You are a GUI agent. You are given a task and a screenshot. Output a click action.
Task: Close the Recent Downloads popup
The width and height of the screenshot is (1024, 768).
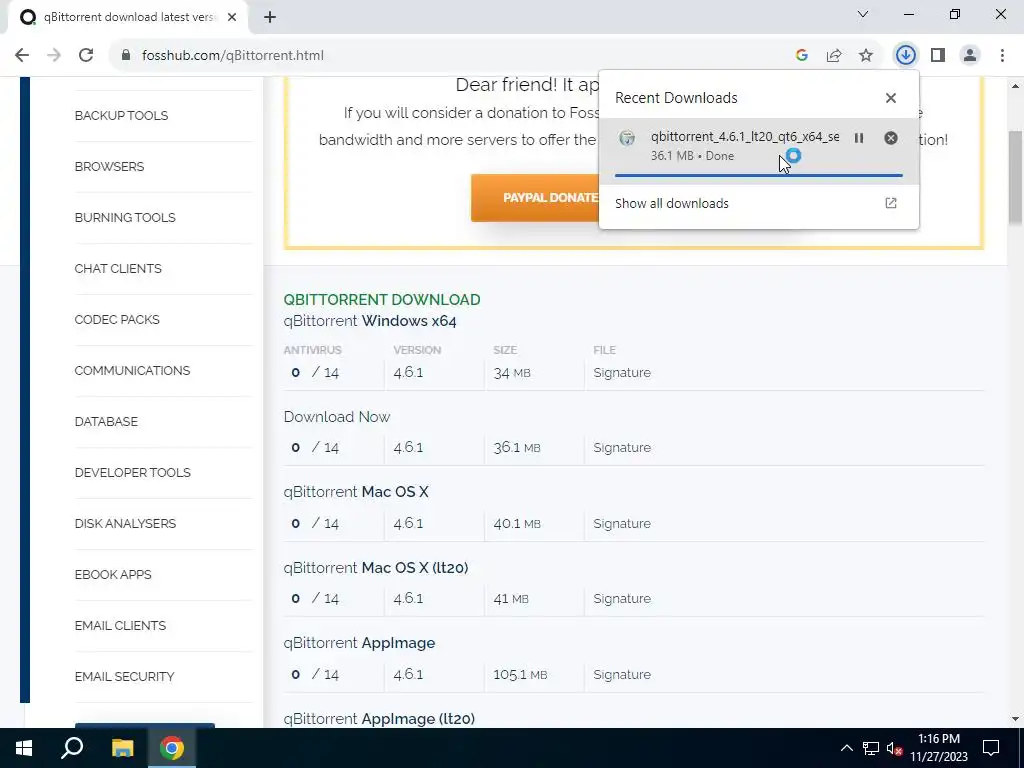pos(891,98)
